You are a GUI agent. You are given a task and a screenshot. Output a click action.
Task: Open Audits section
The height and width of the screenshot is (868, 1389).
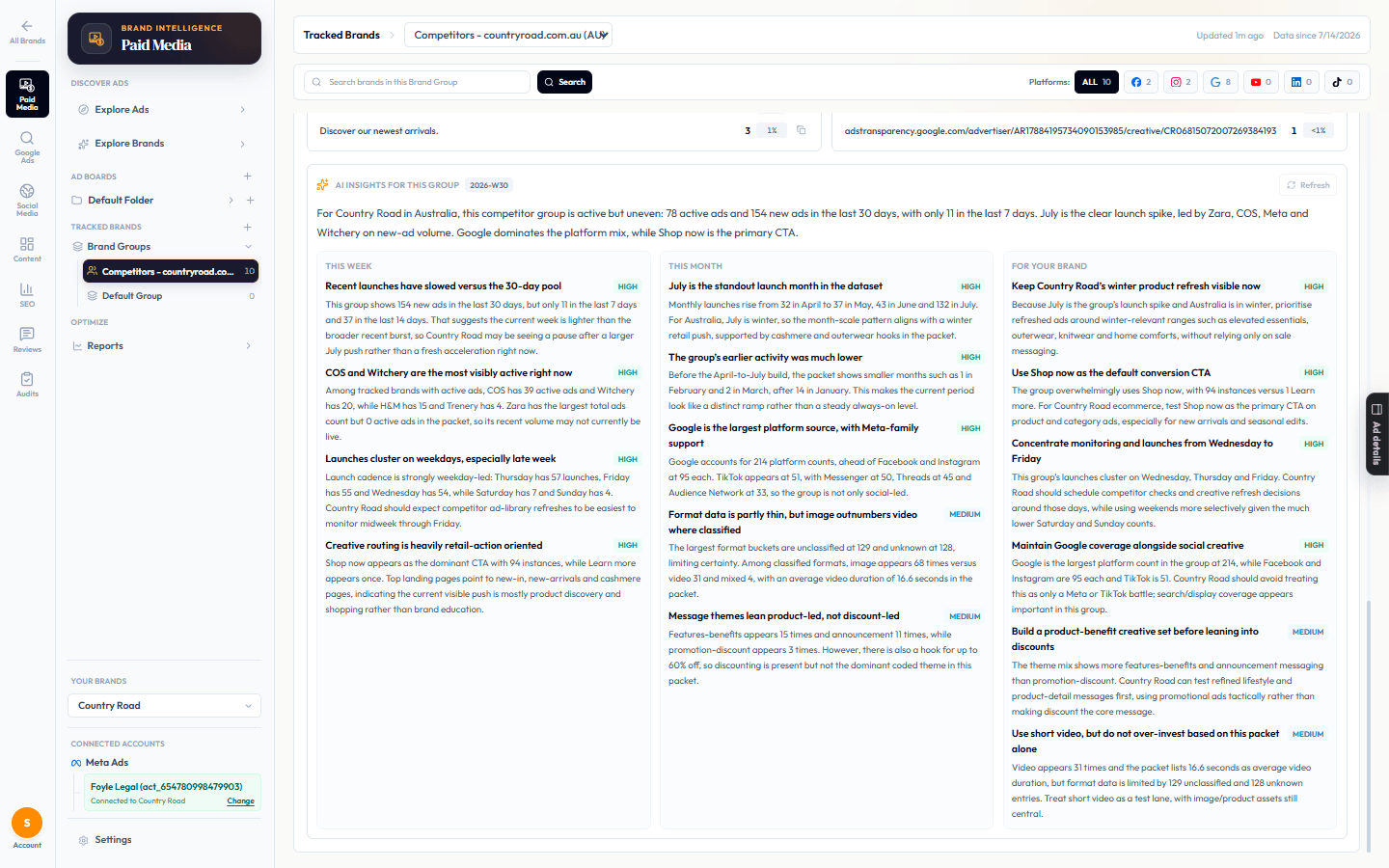pos(27,384)
